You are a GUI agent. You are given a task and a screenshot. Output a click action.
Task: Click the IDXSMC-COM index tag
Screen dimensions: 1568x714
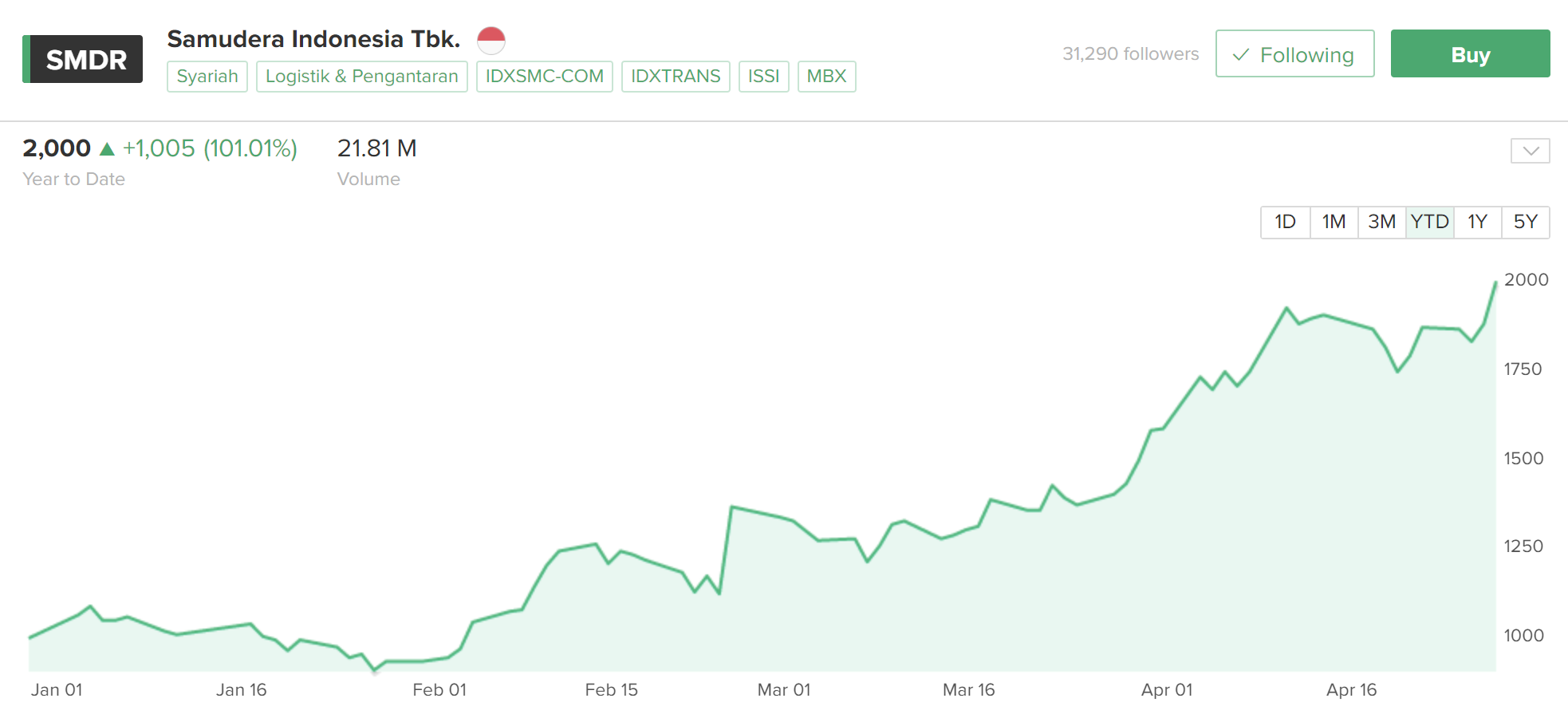544,77
